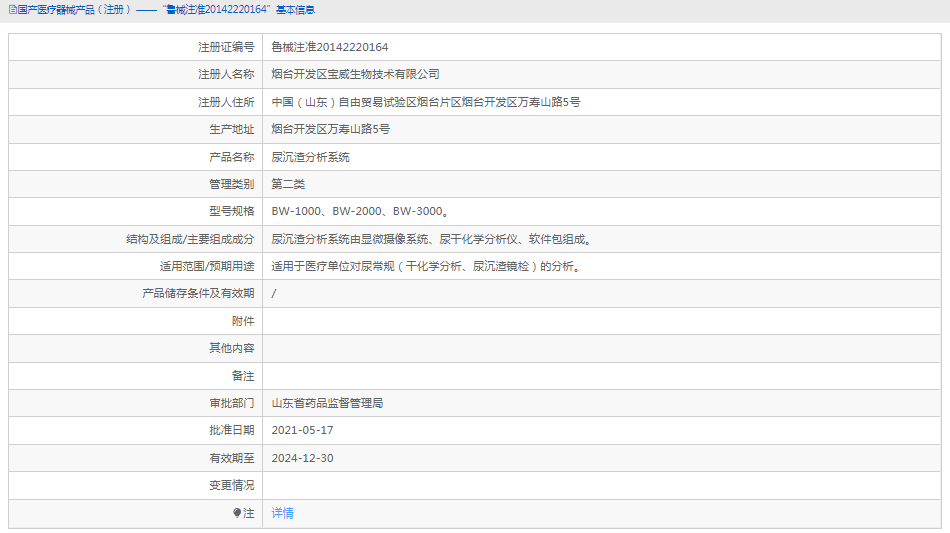This screenshot has width=950, height=533.
Task: Click the composition text 尿沉渣分析系统由显微摄像系统
Action: (431, 239)
